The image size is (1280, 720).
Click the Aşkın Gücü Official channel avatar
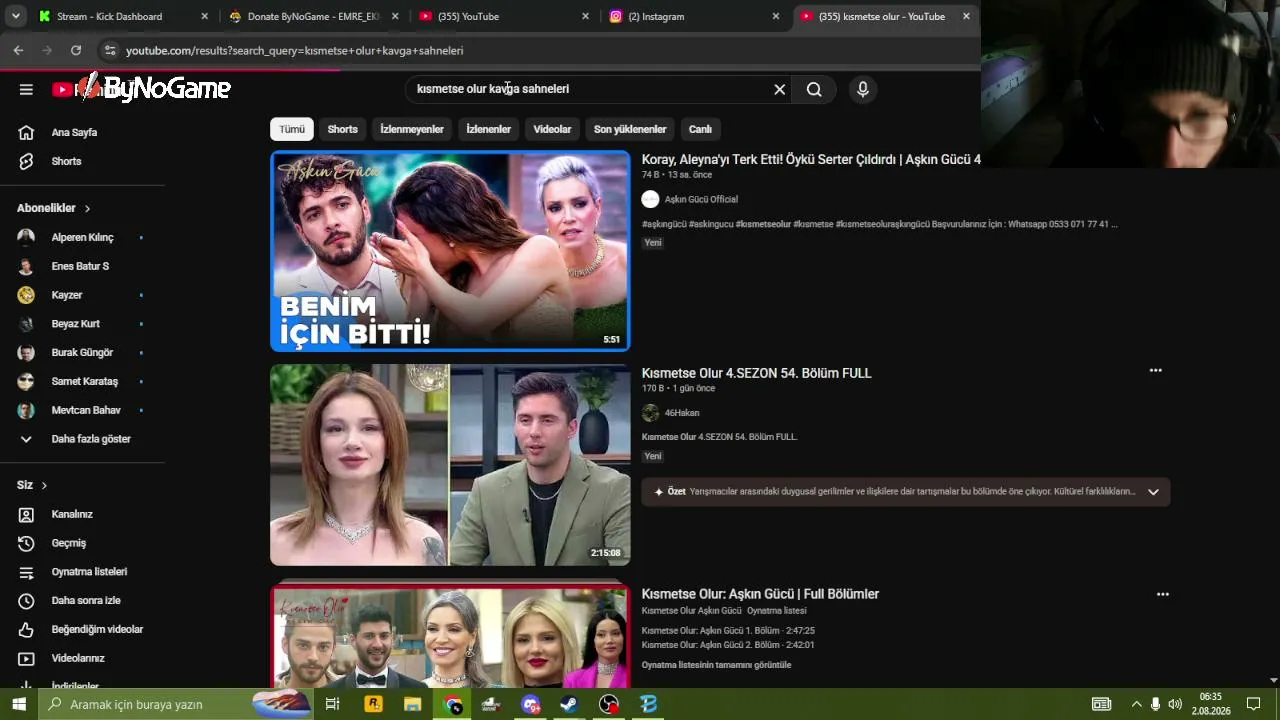(650, 199)
